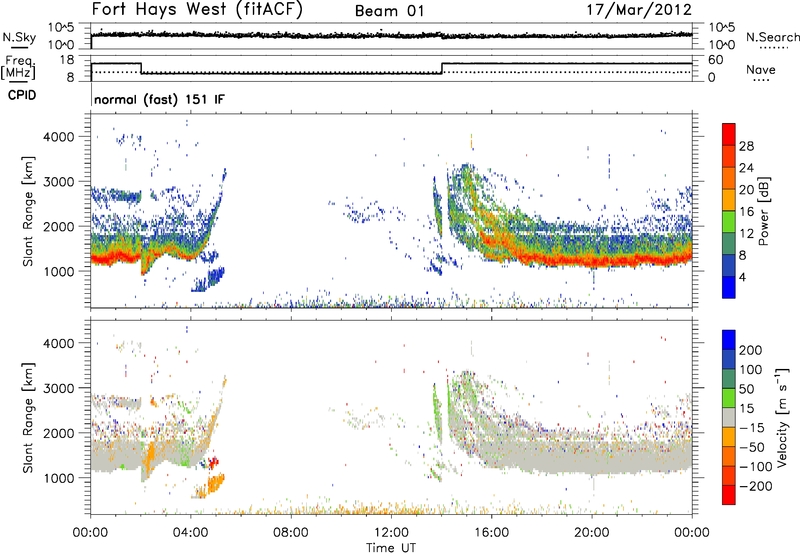800x554 pixels.
Task: Click the "normal (fast) 151 IF" mode text
Action: [159, 99]
